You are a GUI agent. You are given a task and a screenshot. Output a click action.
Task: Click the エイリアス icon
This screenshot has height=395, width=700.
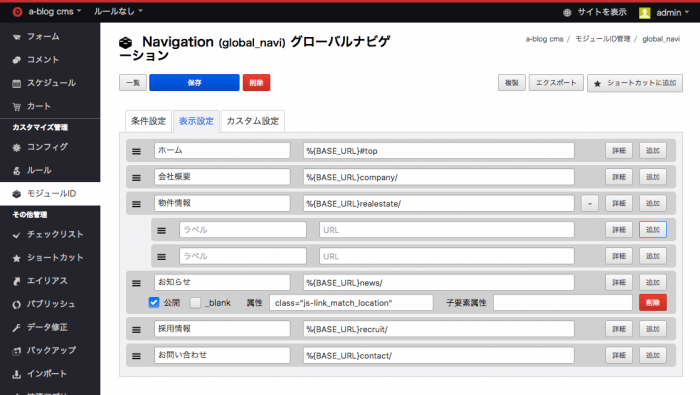pos(17,281)
